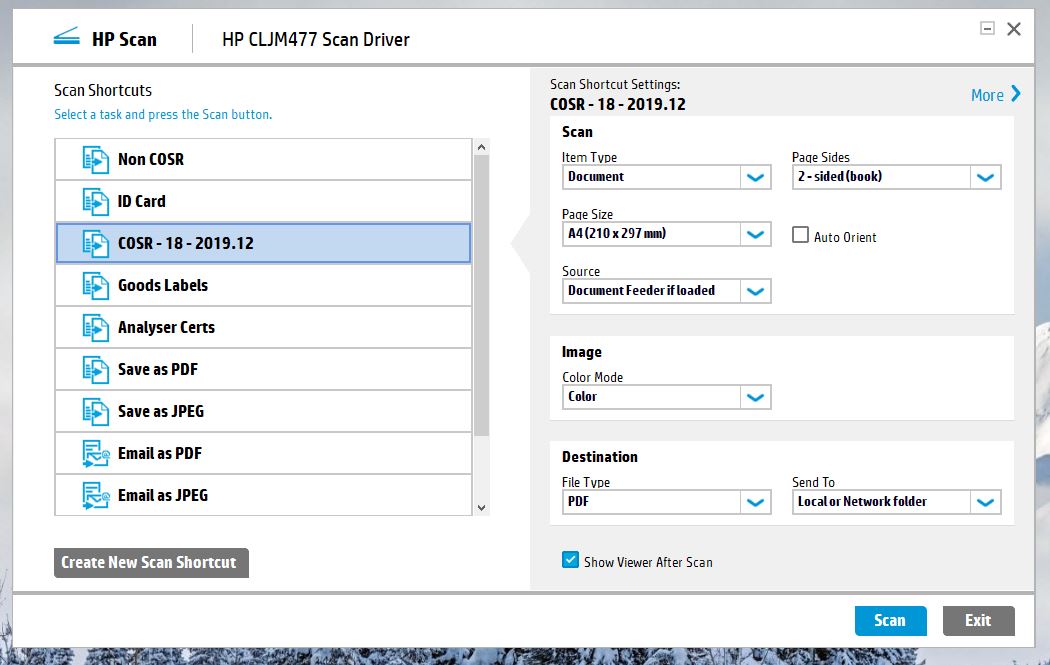Expand the Color Mode dropdown
The width and height of the screenshot is (1050, 665).
(666, 396)
